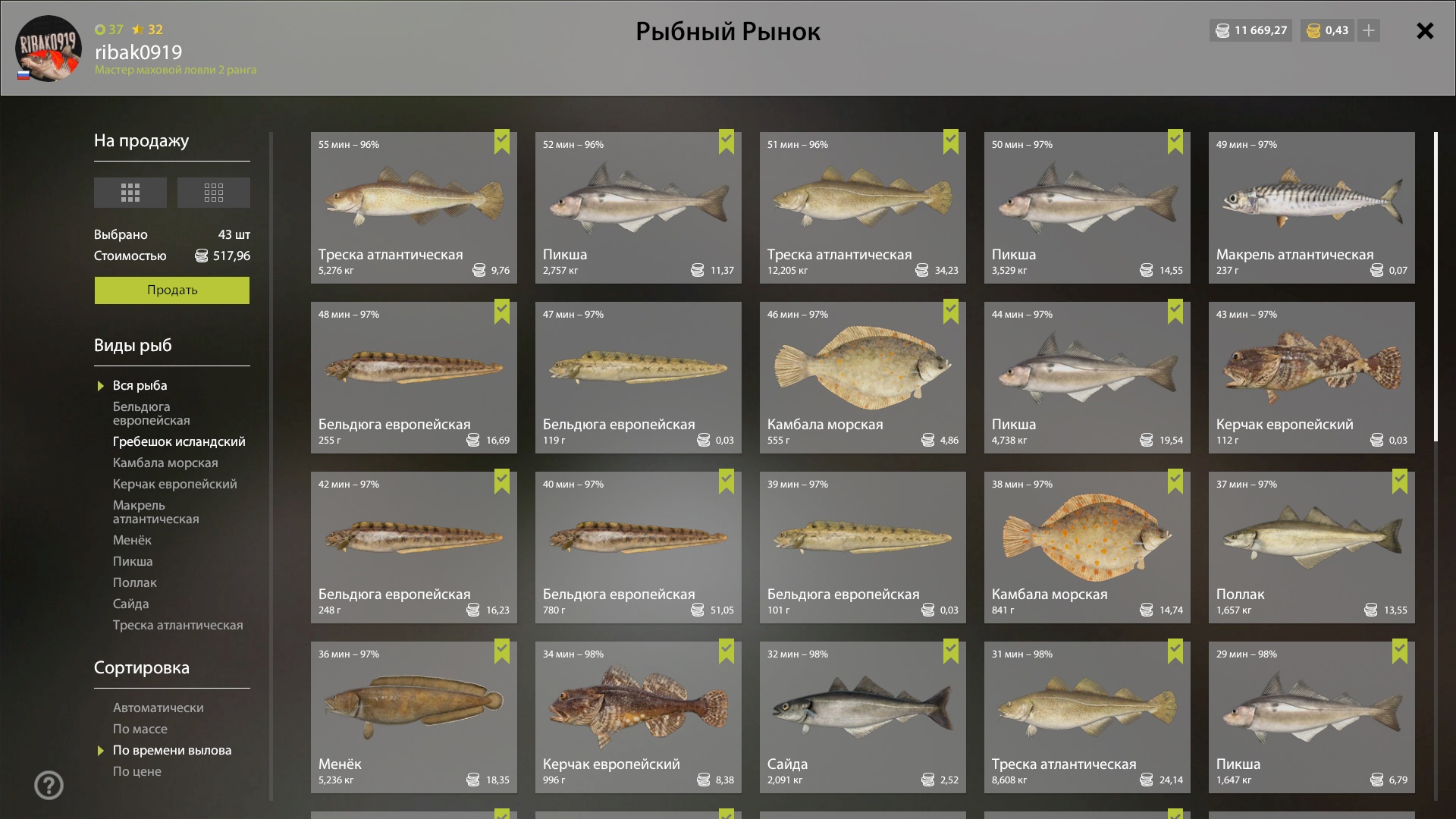The width and height of the screenshot is (1456, 819).
Task: Select the Бельдюга европейская 101 г card
Action: tap(863, 548)
